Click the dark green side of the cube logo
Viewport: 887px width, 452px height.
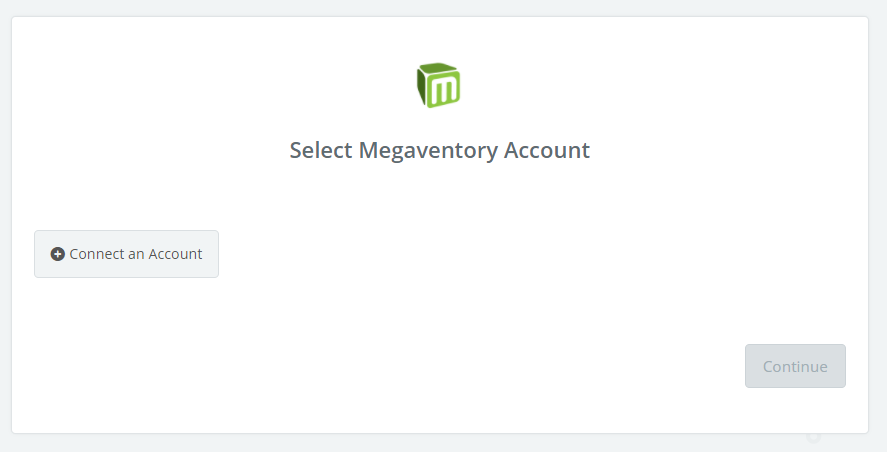[x=421, y=87]
